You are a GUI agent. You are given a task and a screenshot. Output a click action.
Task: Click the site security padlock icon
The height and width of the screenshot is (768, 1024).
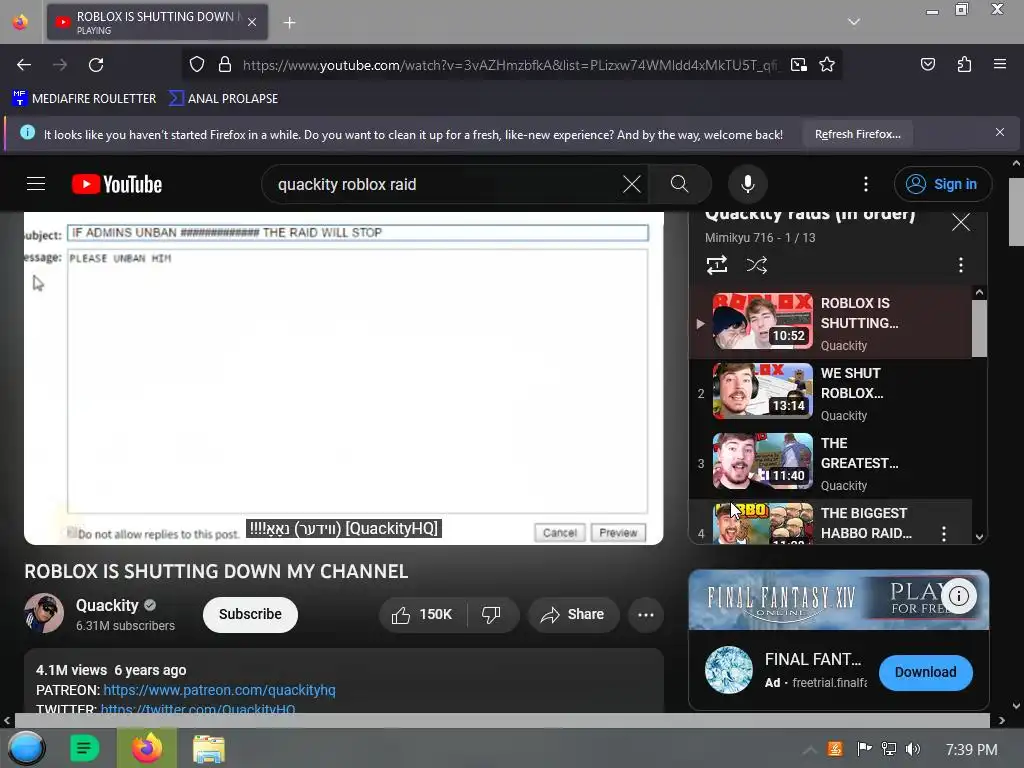click(225, 64)
